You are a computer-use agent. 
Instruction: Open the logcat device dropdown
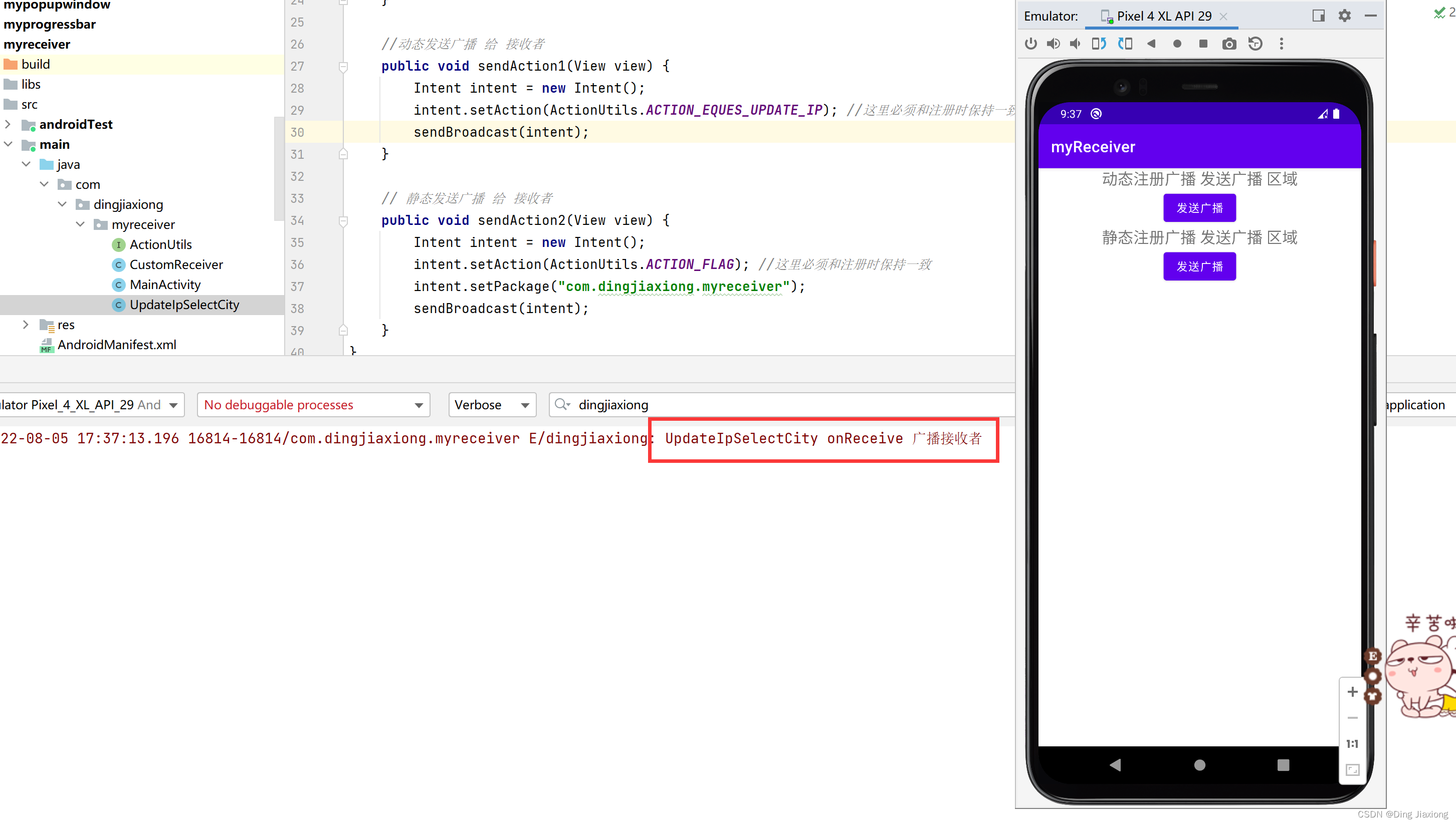92,405
